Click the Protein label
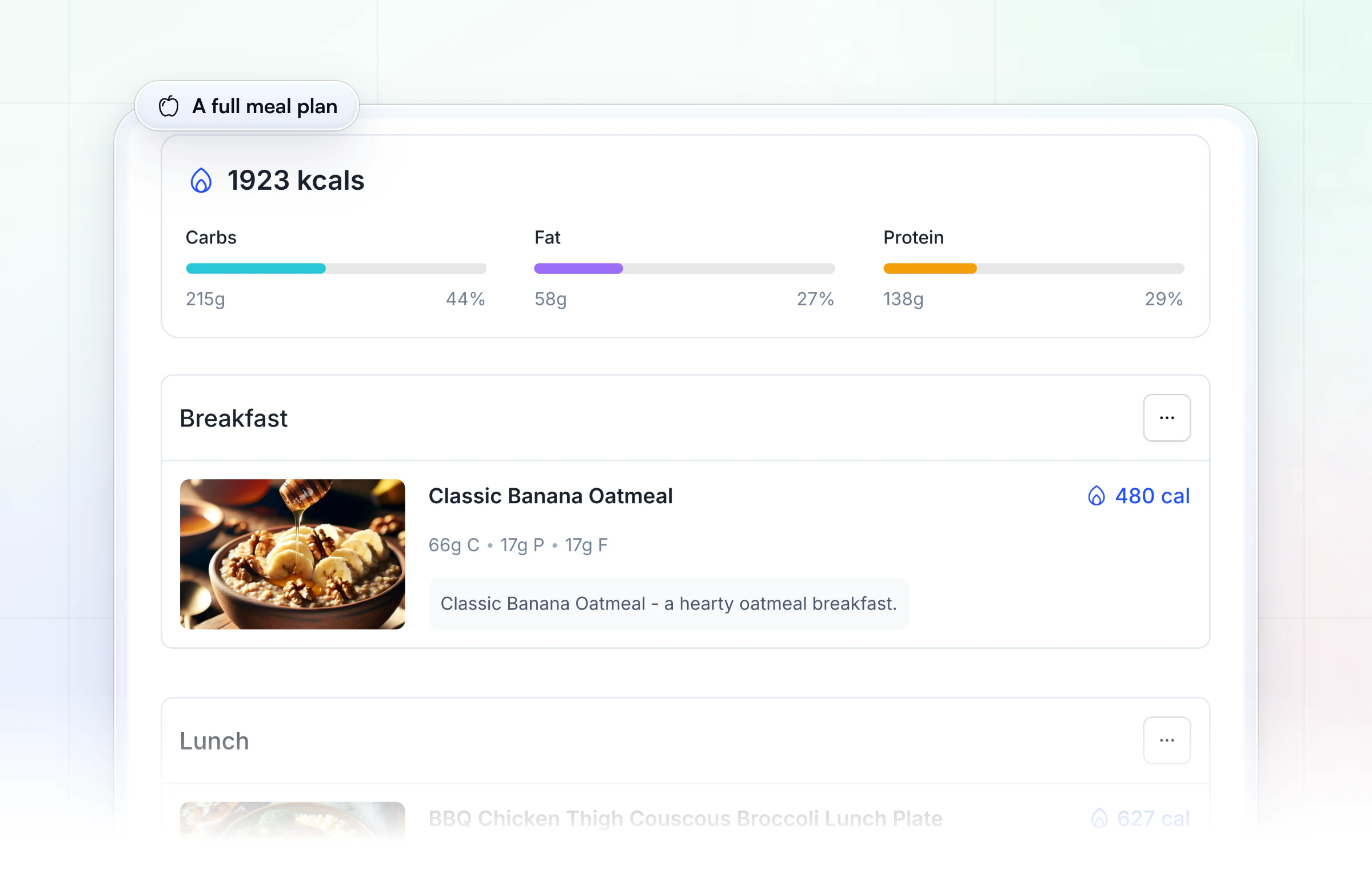 (x=913, y=237)
